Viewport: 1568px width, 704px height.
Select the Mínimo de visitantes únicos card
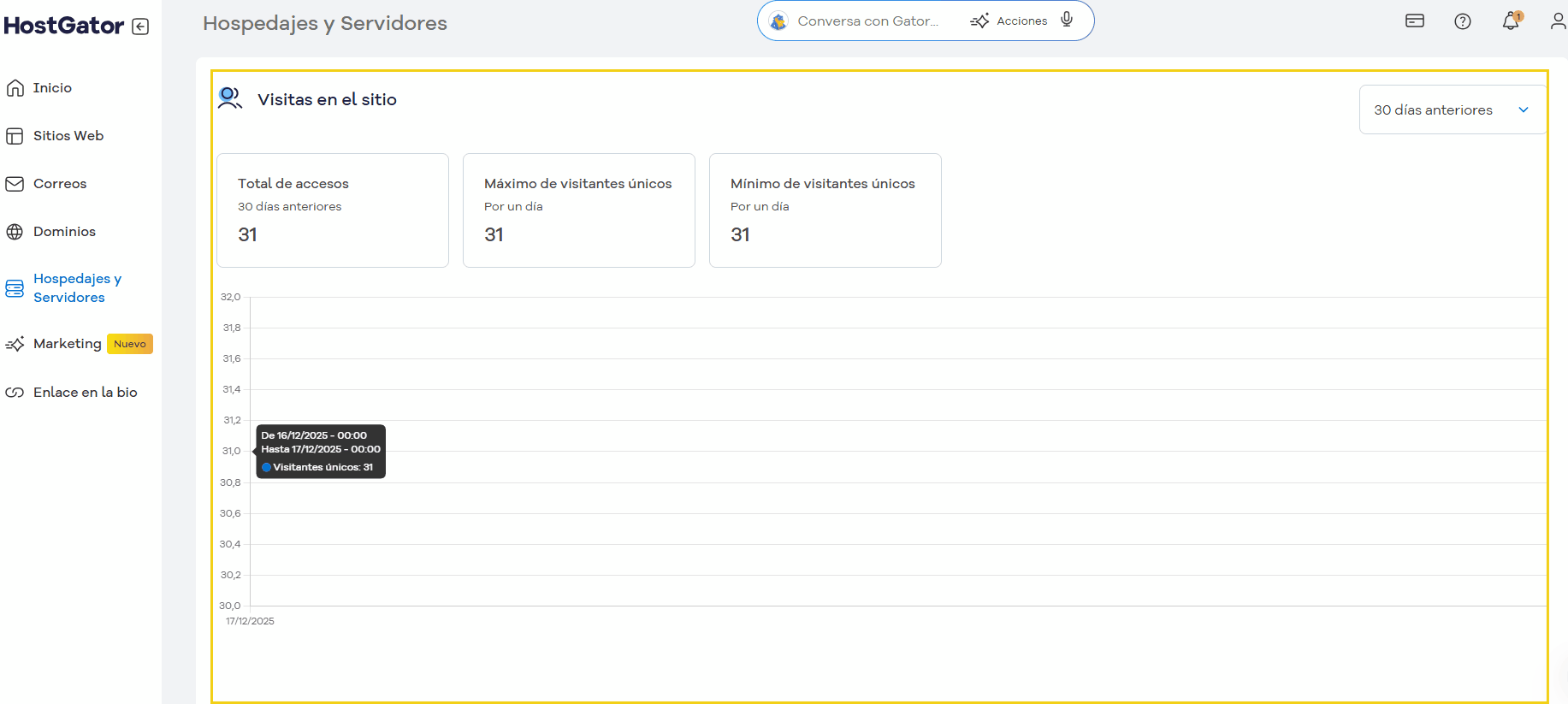coord(825,210)
